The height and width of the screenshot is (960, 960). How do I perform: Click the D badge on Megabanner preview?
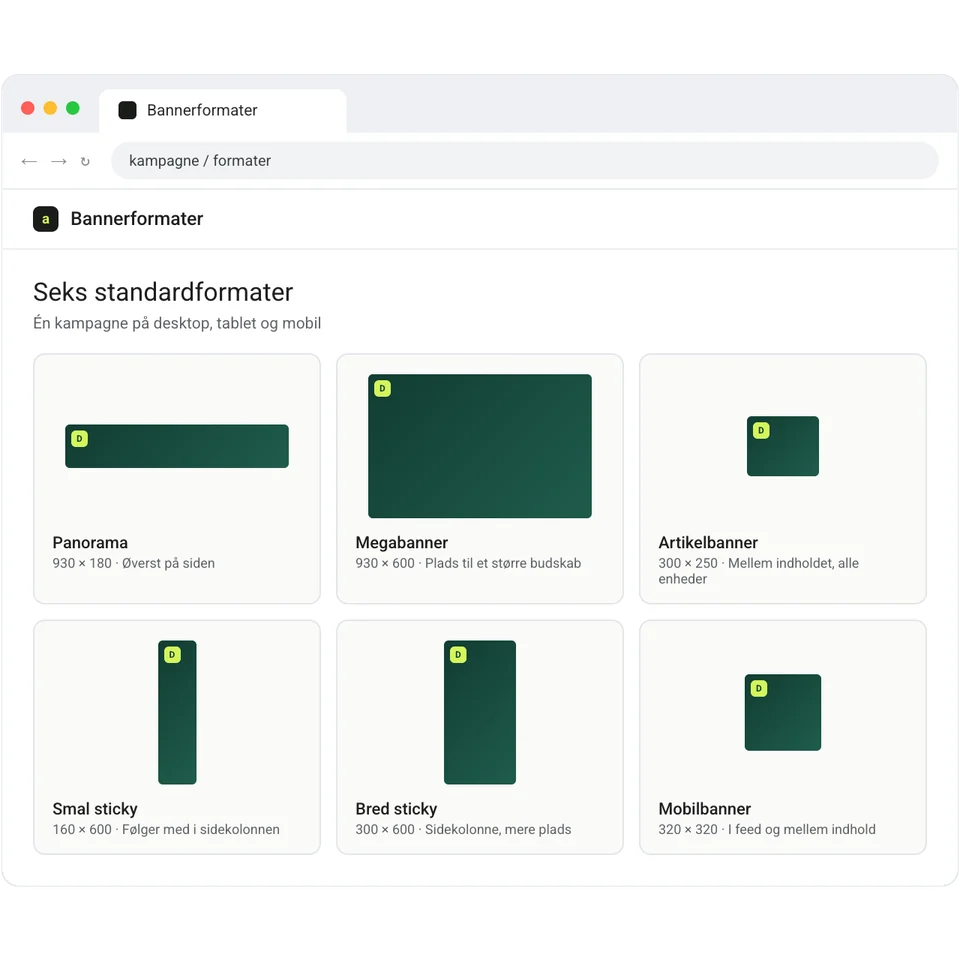pyautogui.click(x=383, y=388)
